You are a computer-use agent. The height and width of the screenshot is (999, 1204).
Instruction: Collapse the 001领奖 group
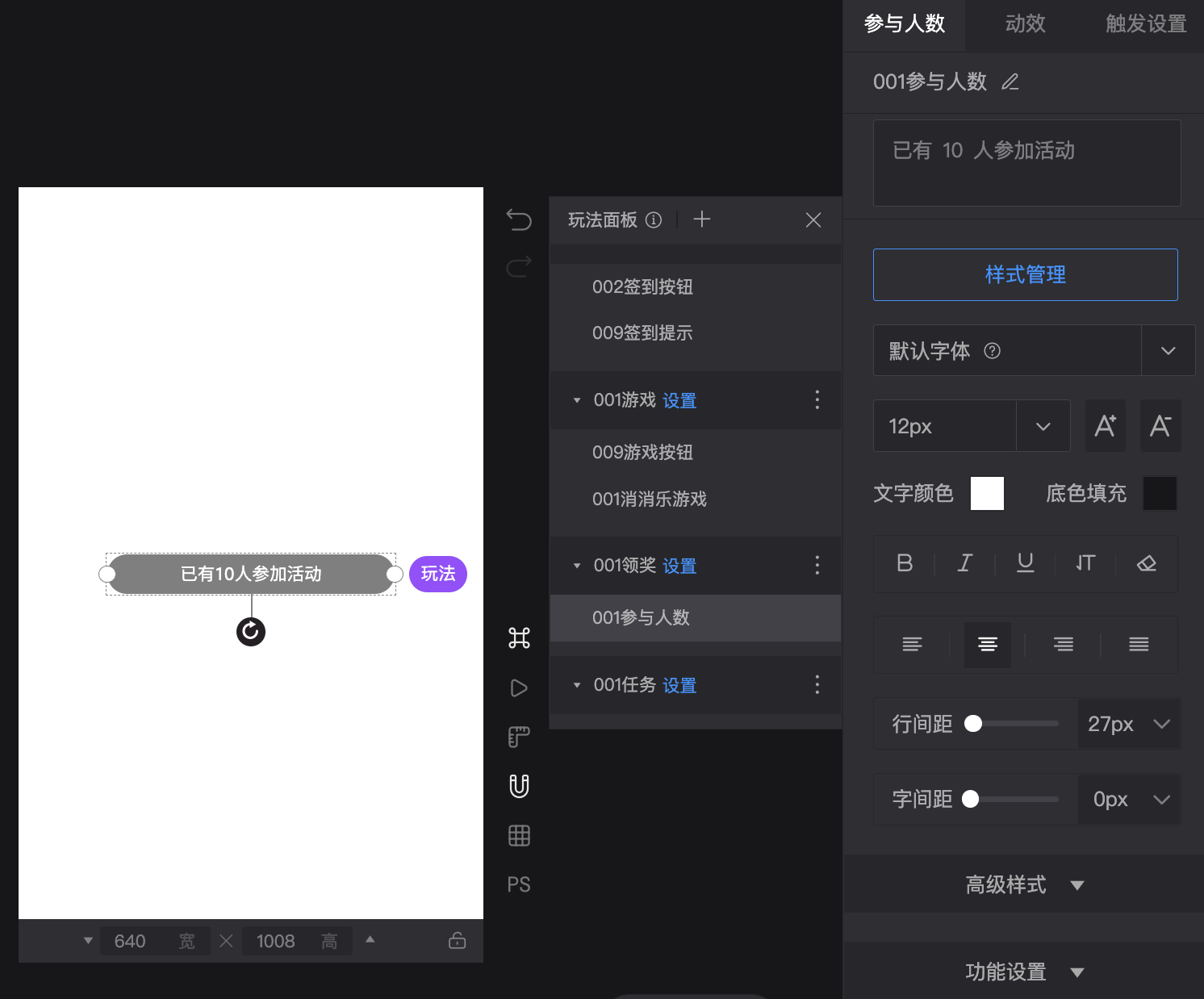point(577,566)
